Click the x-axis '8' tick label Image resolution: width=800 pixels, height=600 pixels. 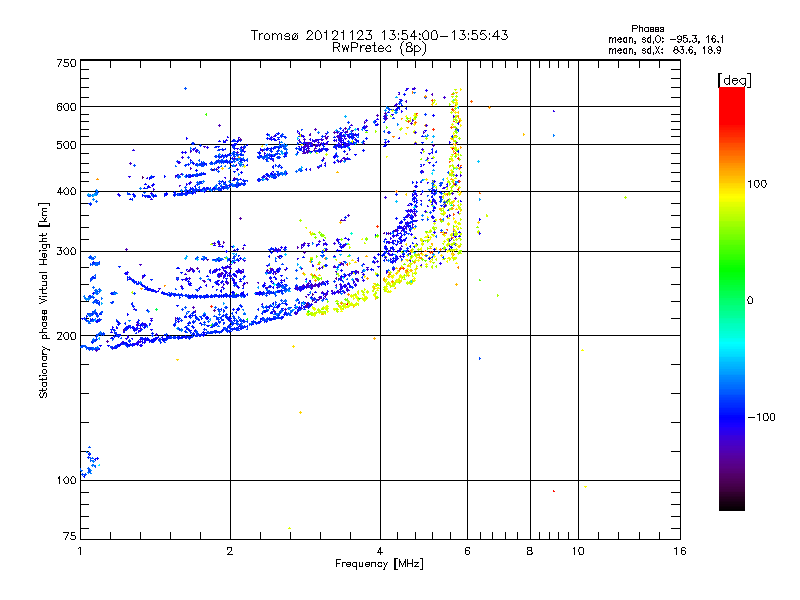530,551
